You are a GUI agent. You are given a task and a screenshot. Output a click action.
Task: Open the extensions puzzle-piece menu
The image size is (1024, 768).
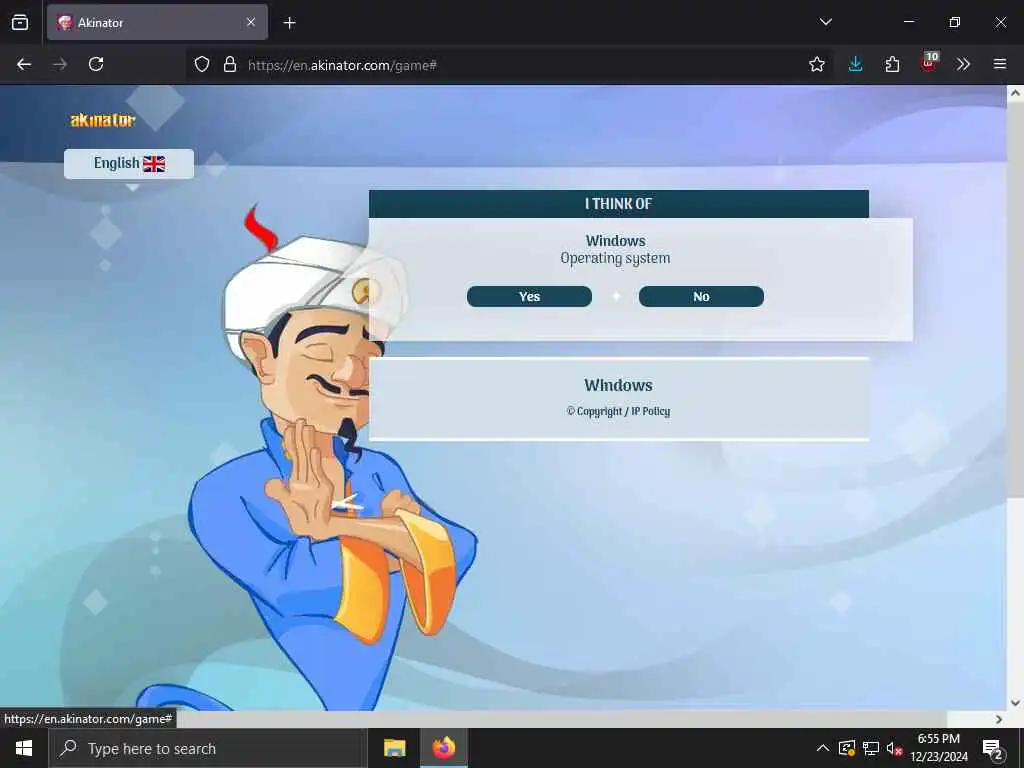click(x=892, y=64)
